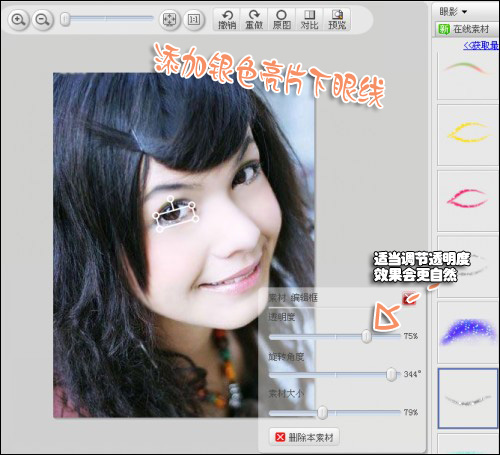Image resolution: width=500 pixels, height=455 pixels.
Task: Close the 素材编辑框 material edit panel
Action: [x=409, y=298]
